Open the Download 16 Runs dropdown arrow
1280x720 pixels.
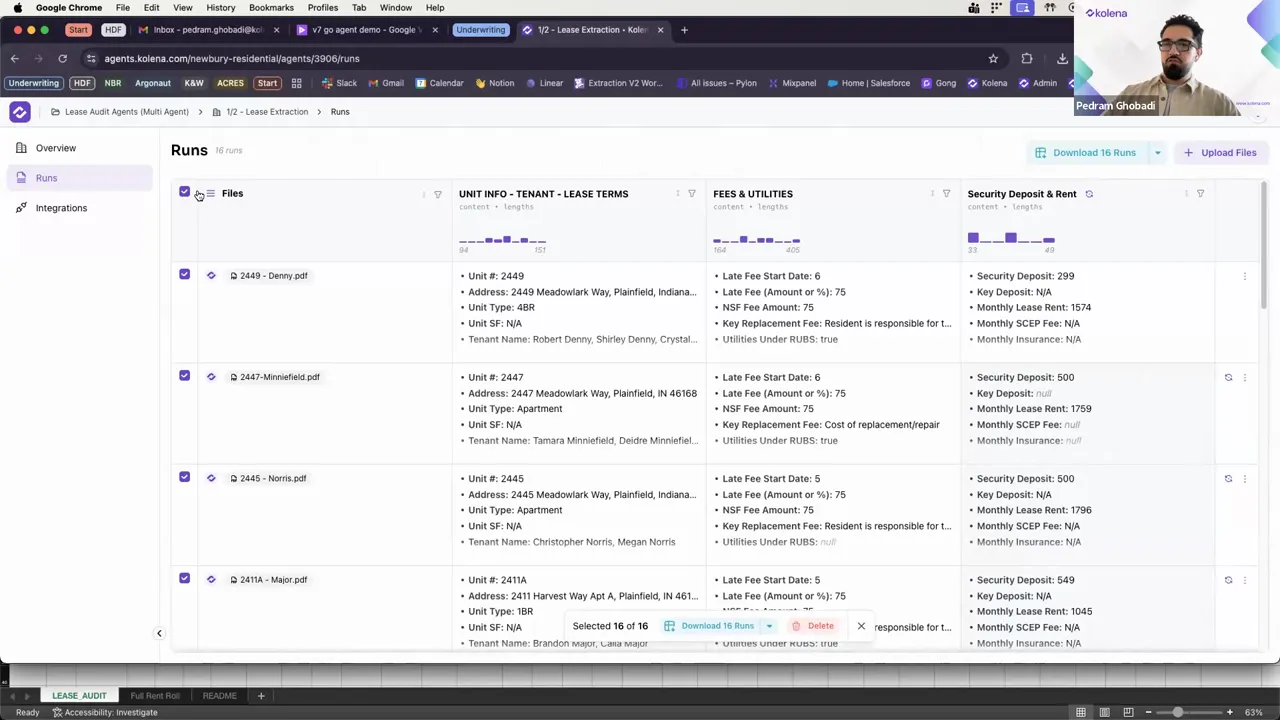1157,152
